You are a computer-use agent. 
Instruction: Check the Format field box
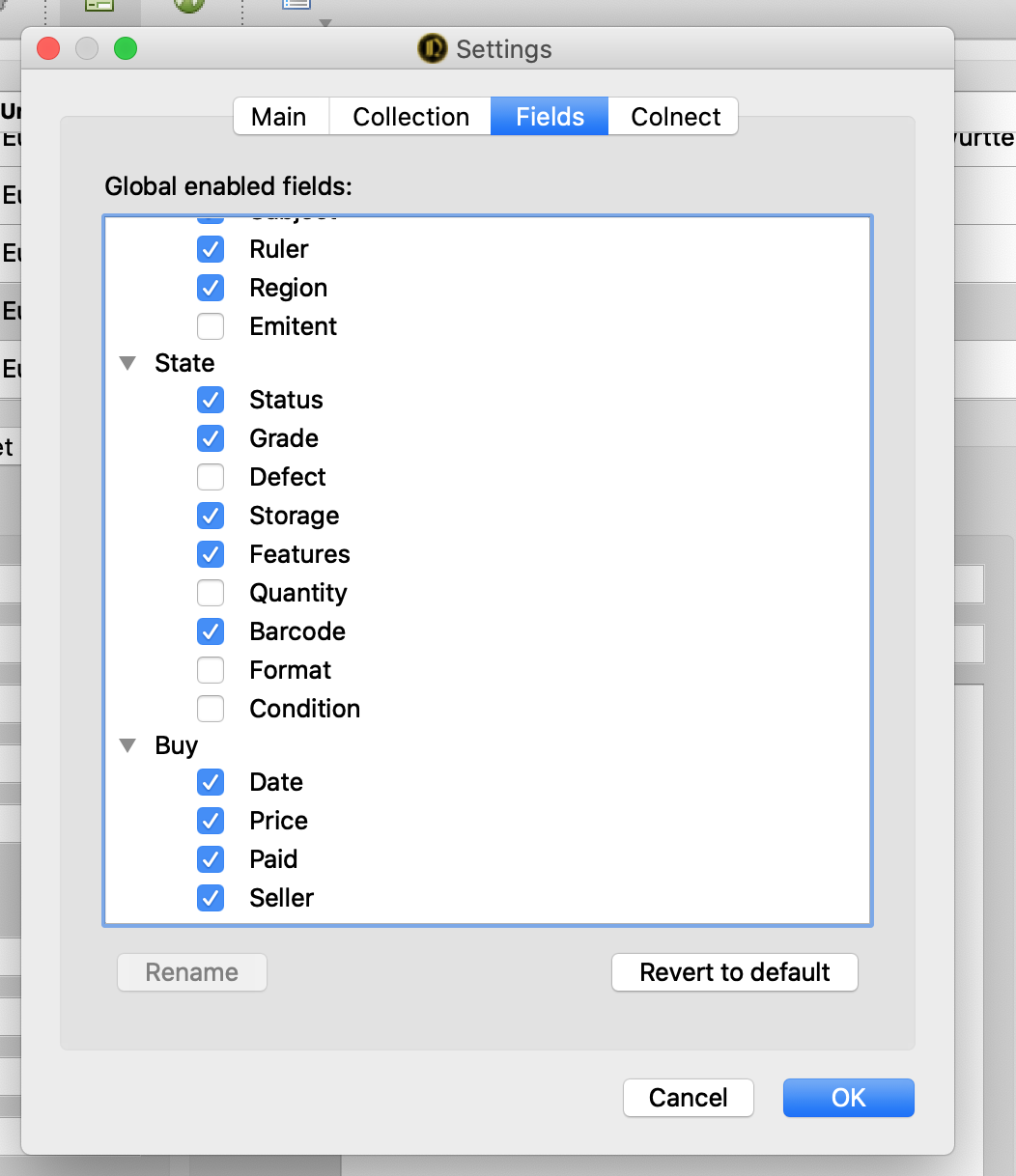coord(211,670)
